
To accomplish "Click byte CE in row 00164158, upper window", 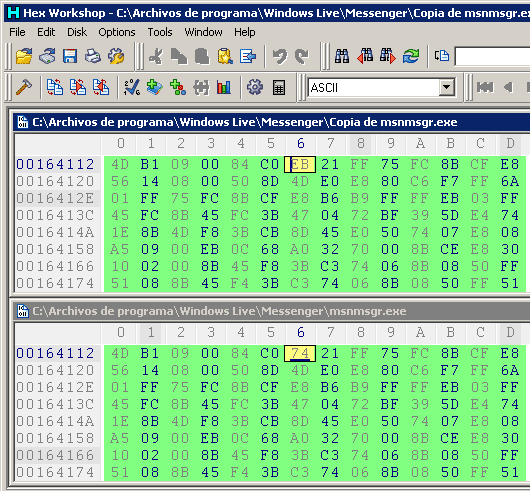I will click(x=450, y=249).
